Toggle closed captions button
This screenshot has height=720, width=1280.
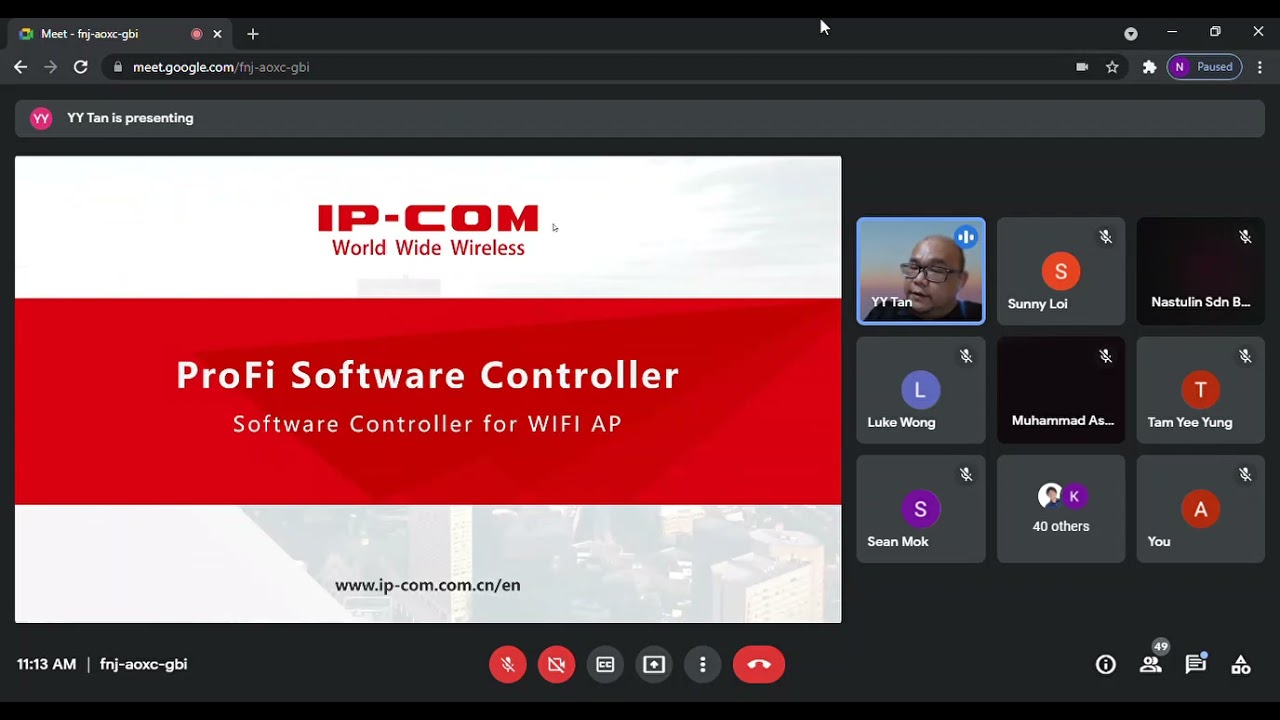tap(605, 664)
